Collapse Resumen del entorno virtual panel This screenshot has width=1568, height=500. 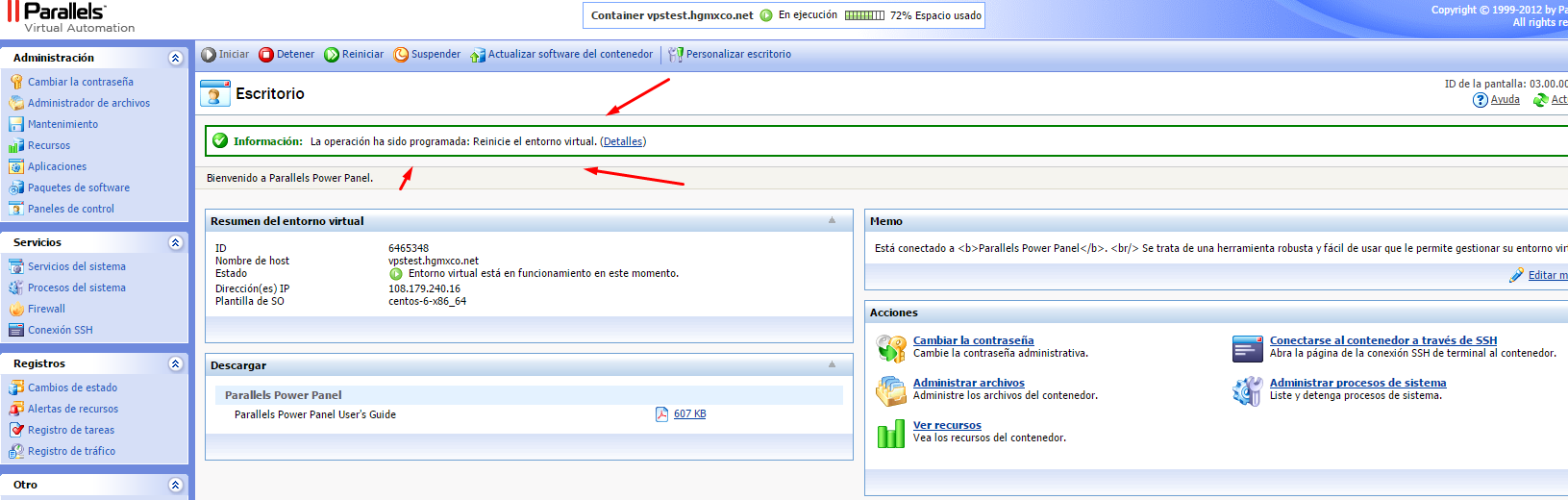click(x=833, y=220)
